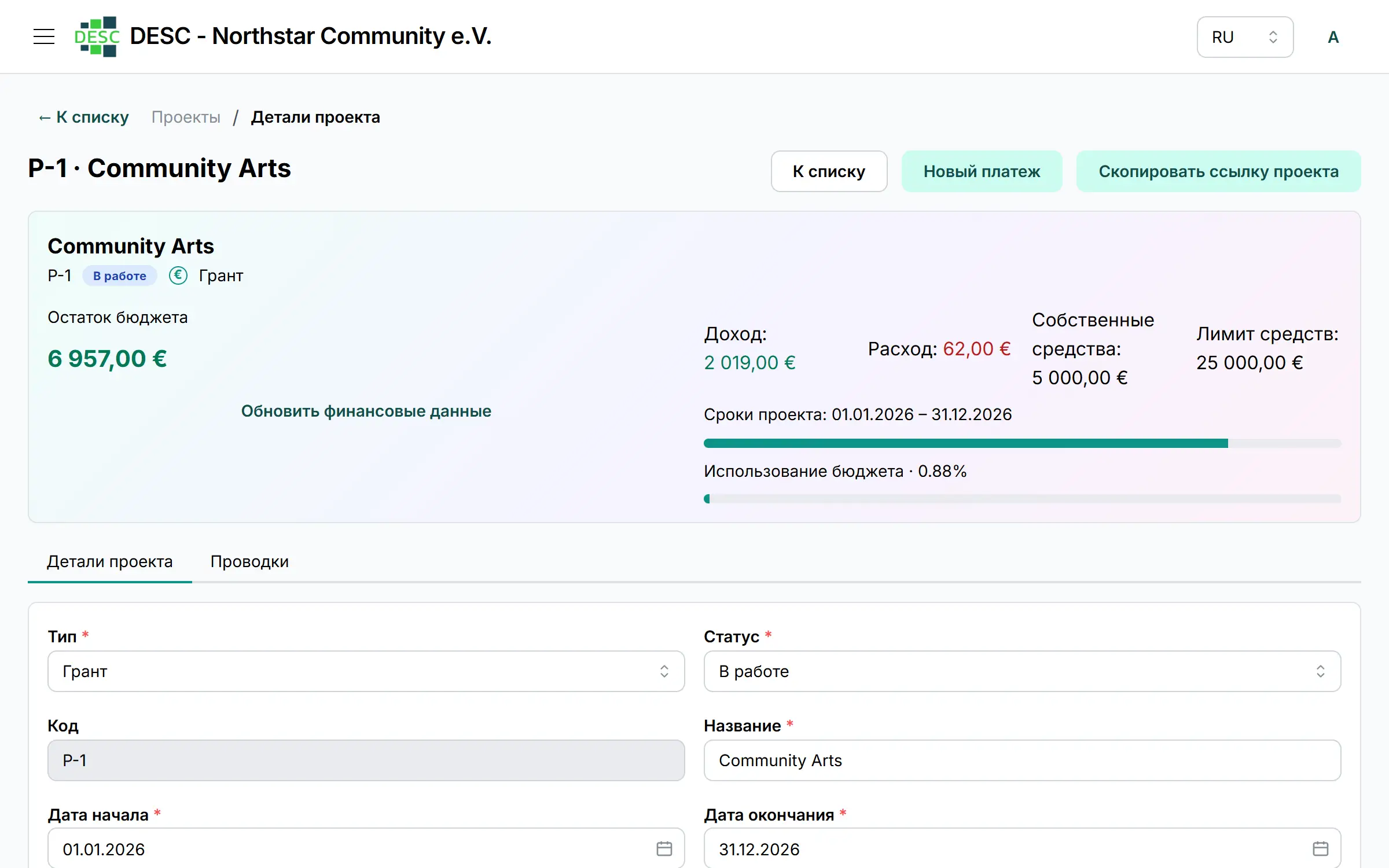Click the project timeline progress bar
Screen dimensions: 1389x868
(x=1022, y=443)
